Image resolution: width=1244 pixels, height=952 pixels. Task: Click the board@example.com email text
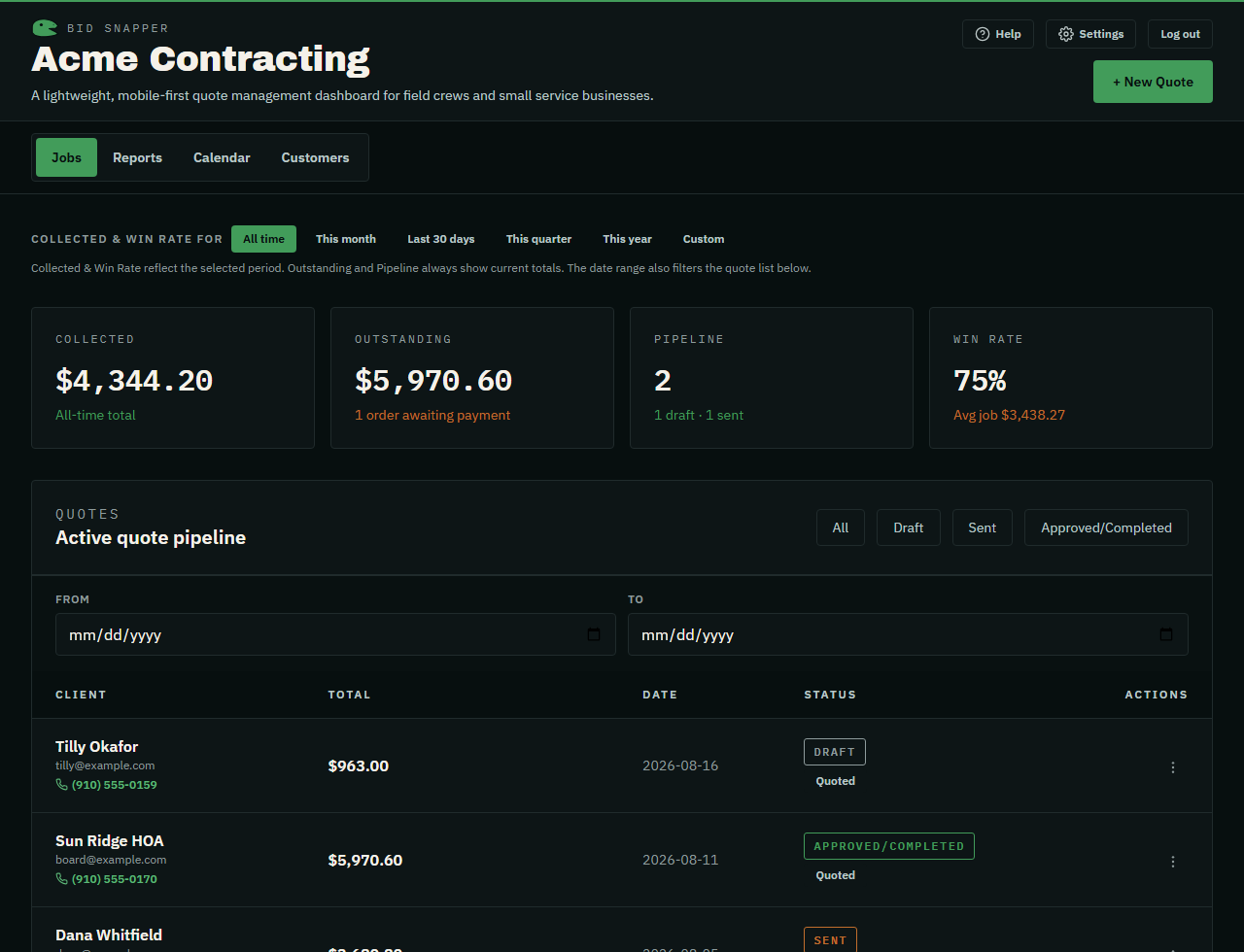pos(111,860)
